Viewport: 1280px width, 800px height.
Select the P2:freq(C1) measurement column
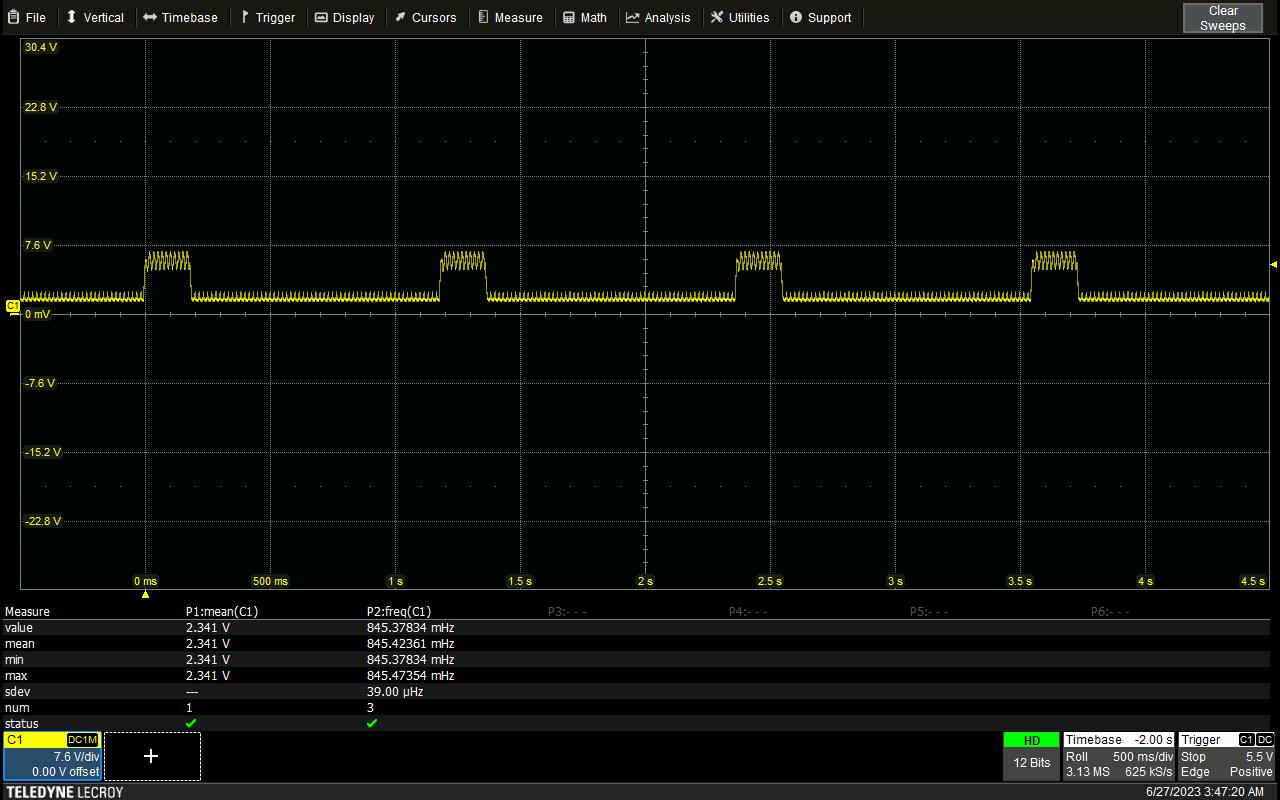coord(399,611)
